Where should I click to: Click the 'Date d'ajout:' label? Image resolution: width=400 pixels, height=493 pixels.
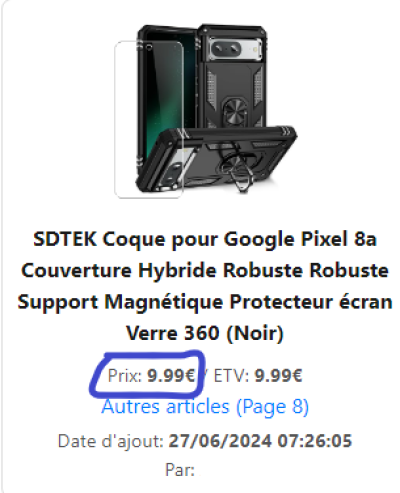click(x=111, y=441)
